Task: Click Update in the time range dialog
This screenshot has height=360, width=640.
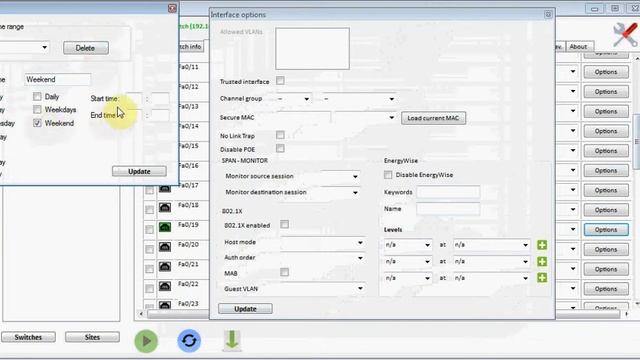Action: (139, 171)
